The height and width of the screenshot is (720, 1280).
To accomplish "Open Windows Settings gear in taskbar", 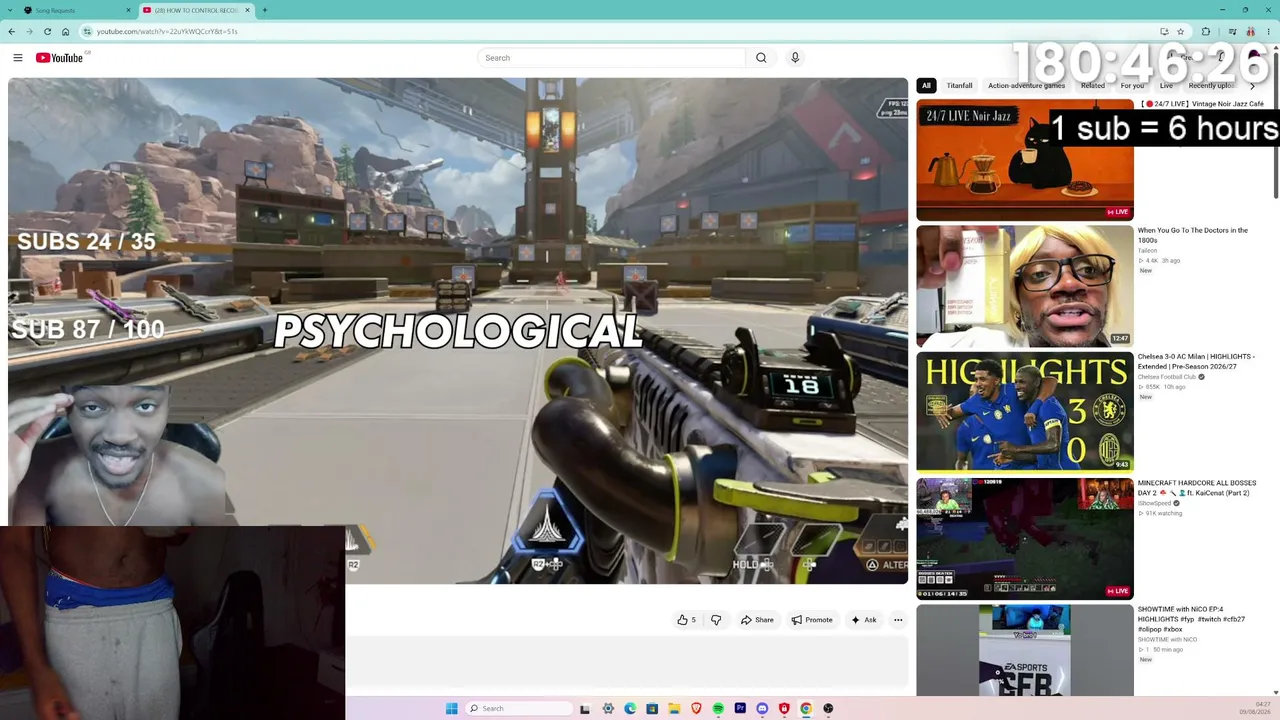I will (x=608, y=708).
